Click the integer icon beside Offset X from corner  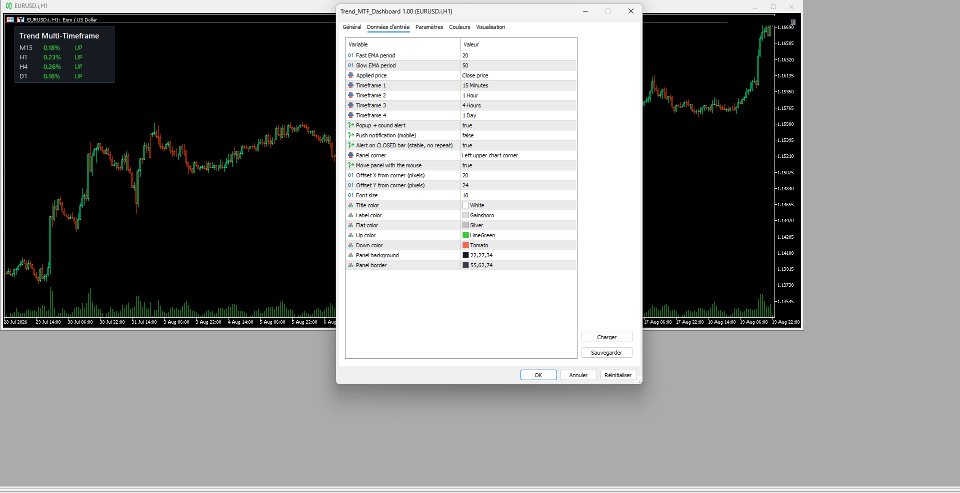(351, 175)
